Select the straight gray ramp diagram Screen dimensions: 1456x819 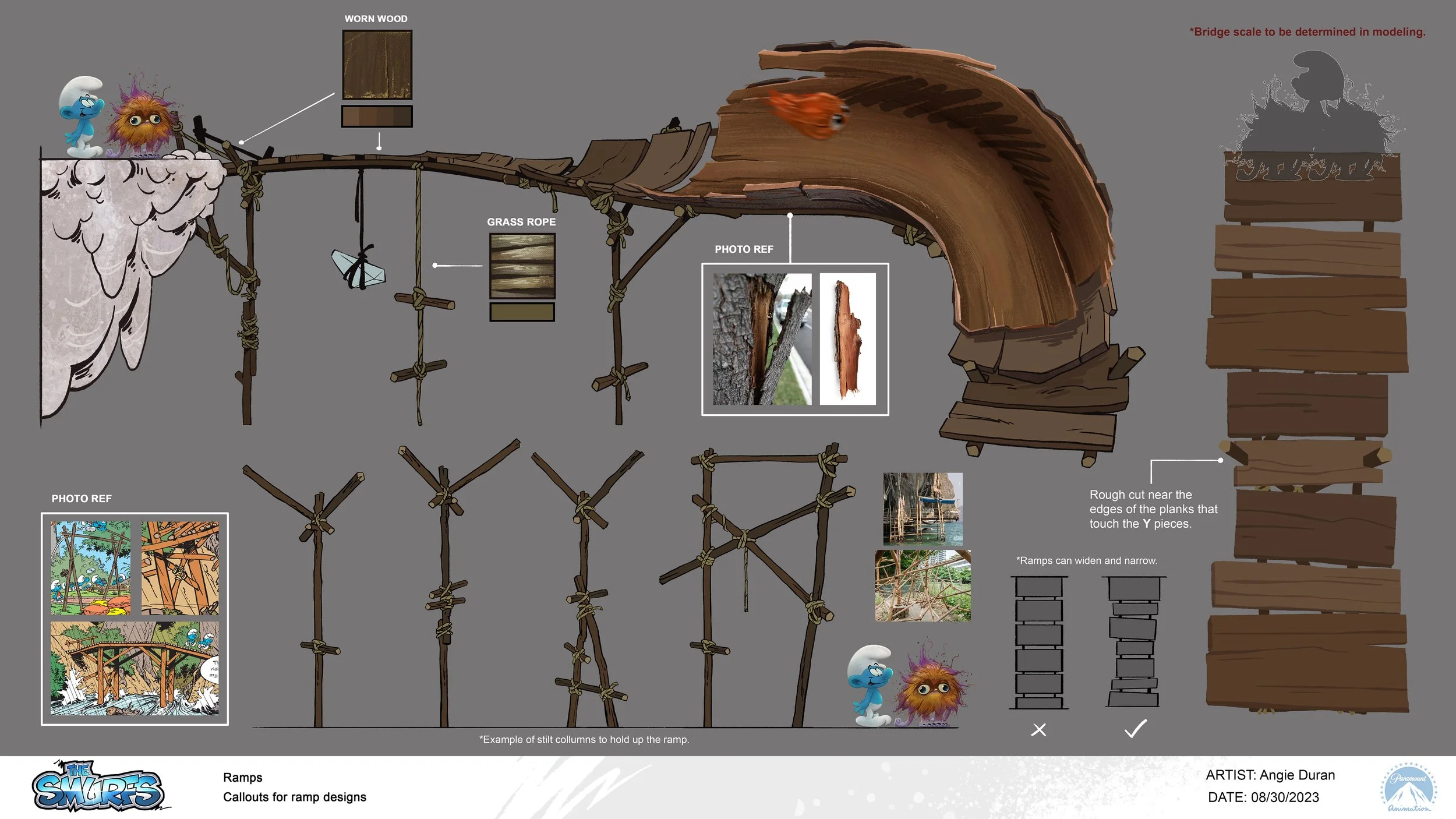(1038, 643)
